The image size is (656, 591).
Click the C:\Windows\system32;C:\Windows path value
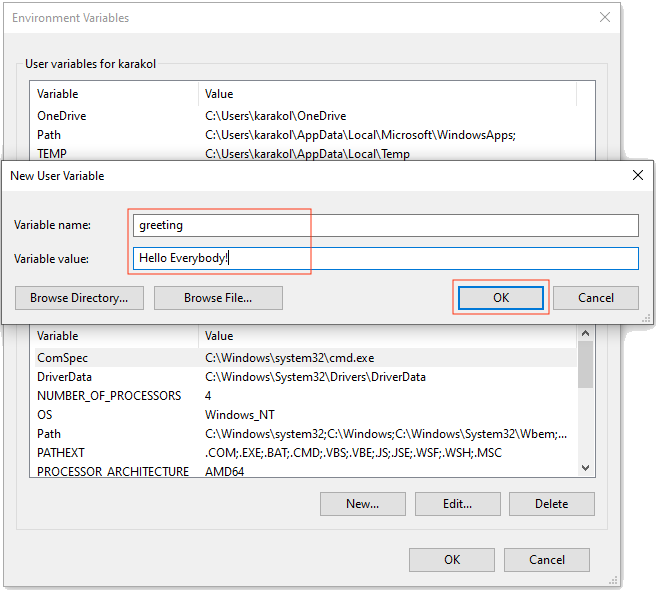[386, 434]
